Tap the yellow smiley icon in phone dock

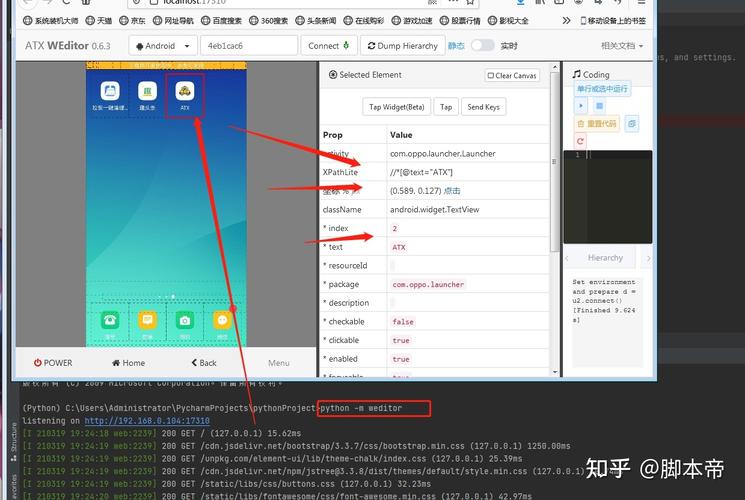point(222,320)
